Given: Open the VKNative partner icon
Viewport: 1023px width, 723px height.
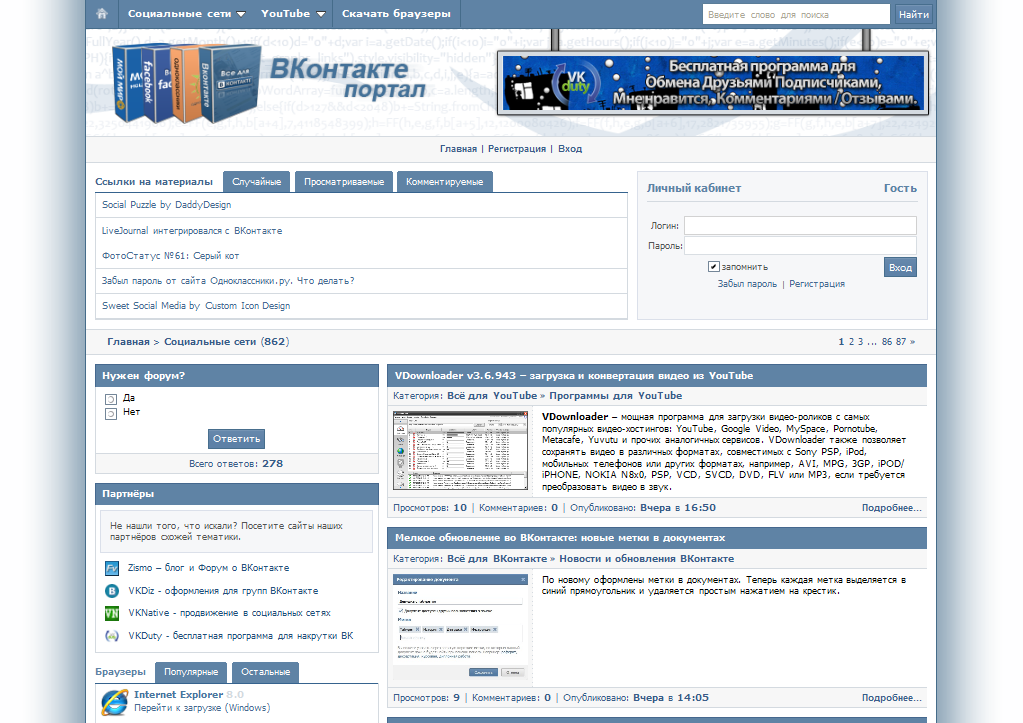Looking at the screenshot, I should click(x=112, y=613).
